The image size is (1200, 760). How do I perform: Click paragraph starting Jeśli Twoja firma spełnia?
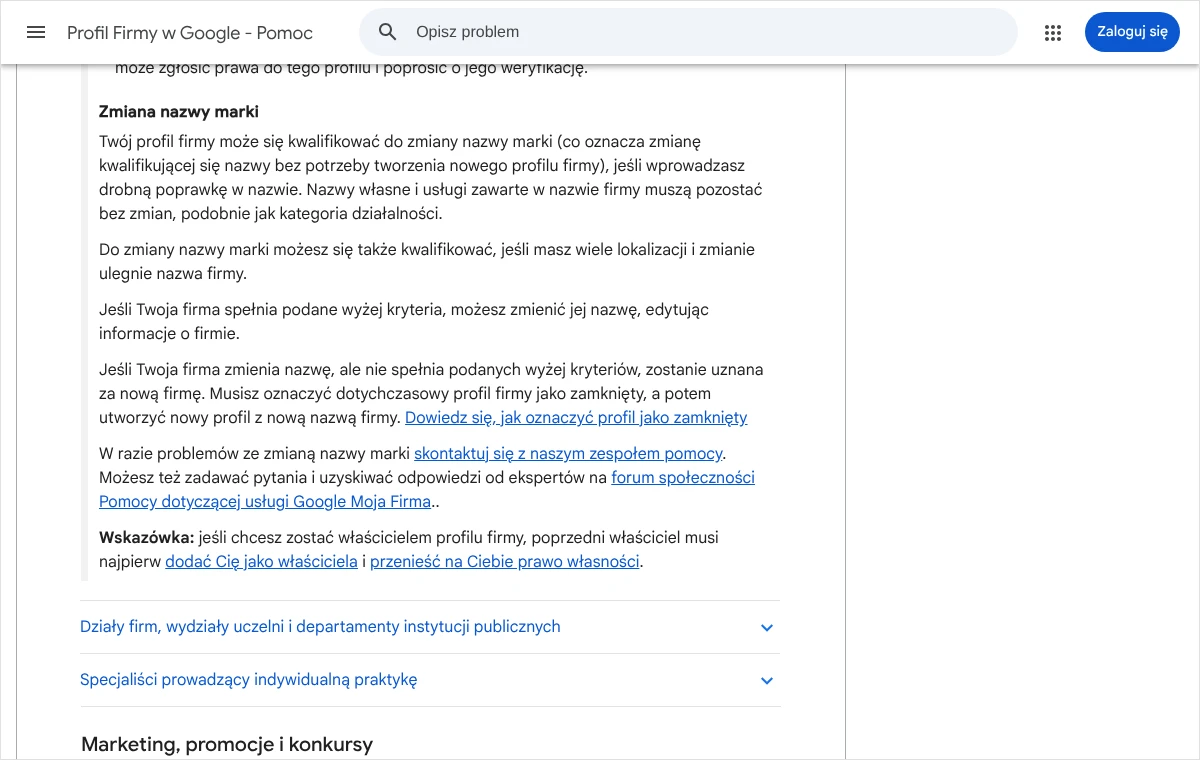point(404,322)
